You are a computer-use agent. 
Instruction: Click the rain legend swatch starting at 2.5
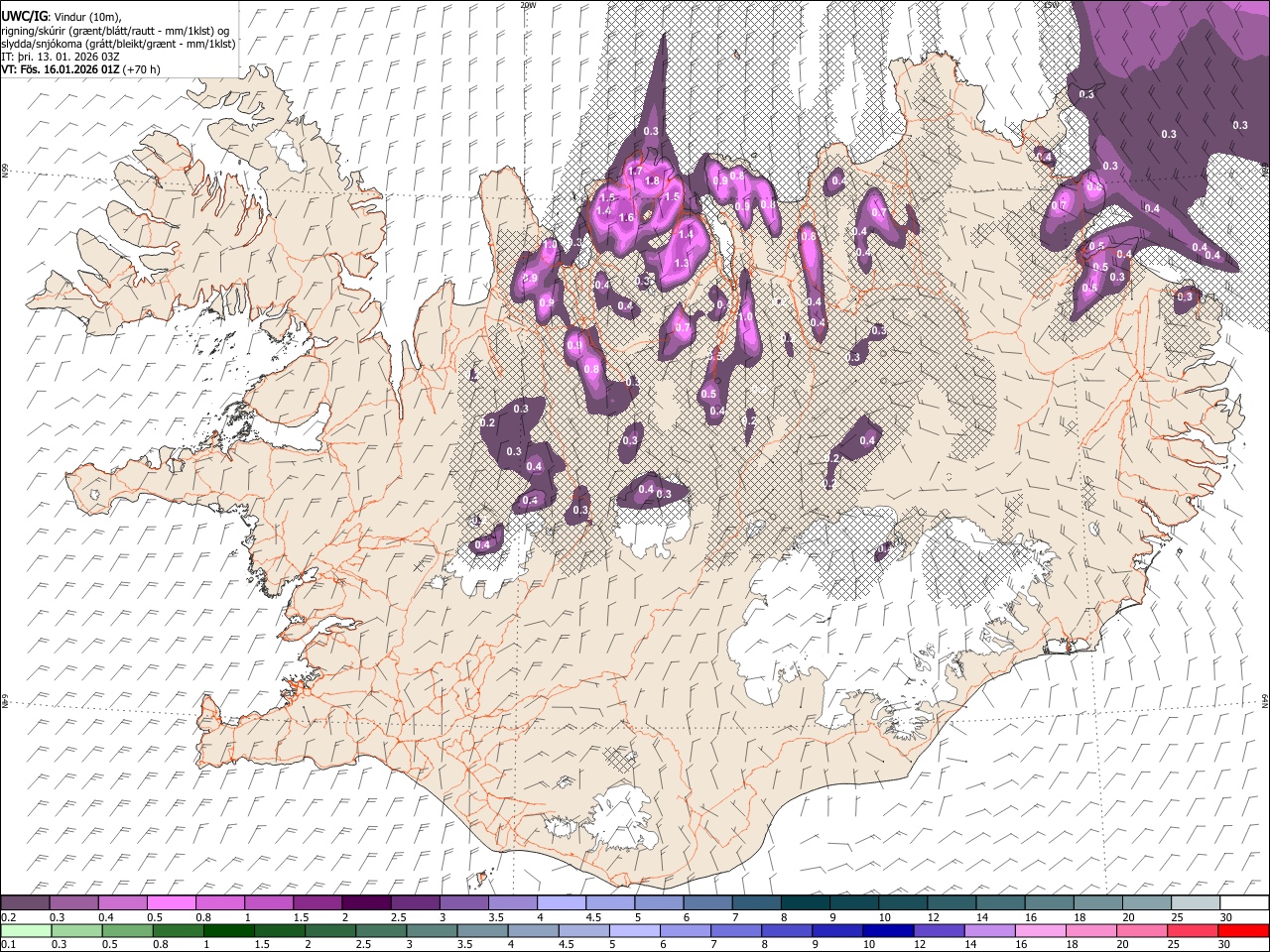pyautogui.click(x=380, y=930)
